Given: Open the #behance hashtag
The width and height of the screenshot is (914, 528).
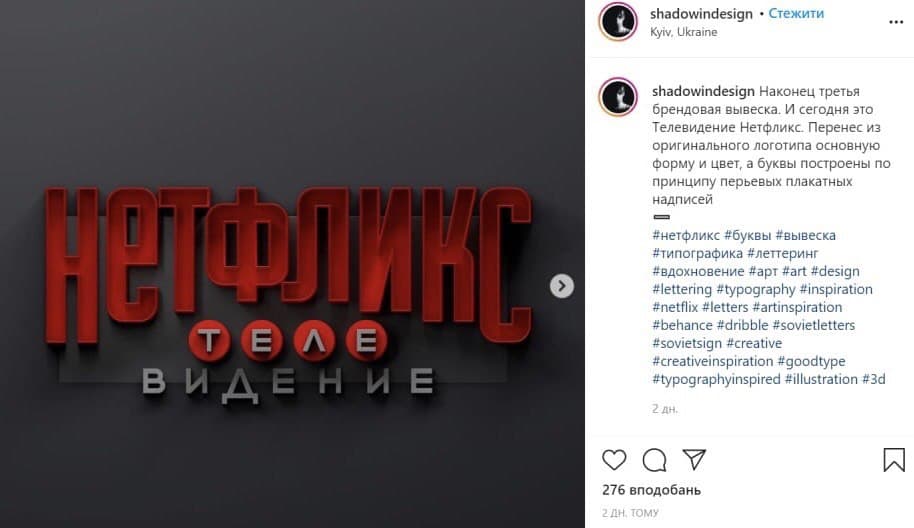Looking at the screenshot, I should point(682,325).
